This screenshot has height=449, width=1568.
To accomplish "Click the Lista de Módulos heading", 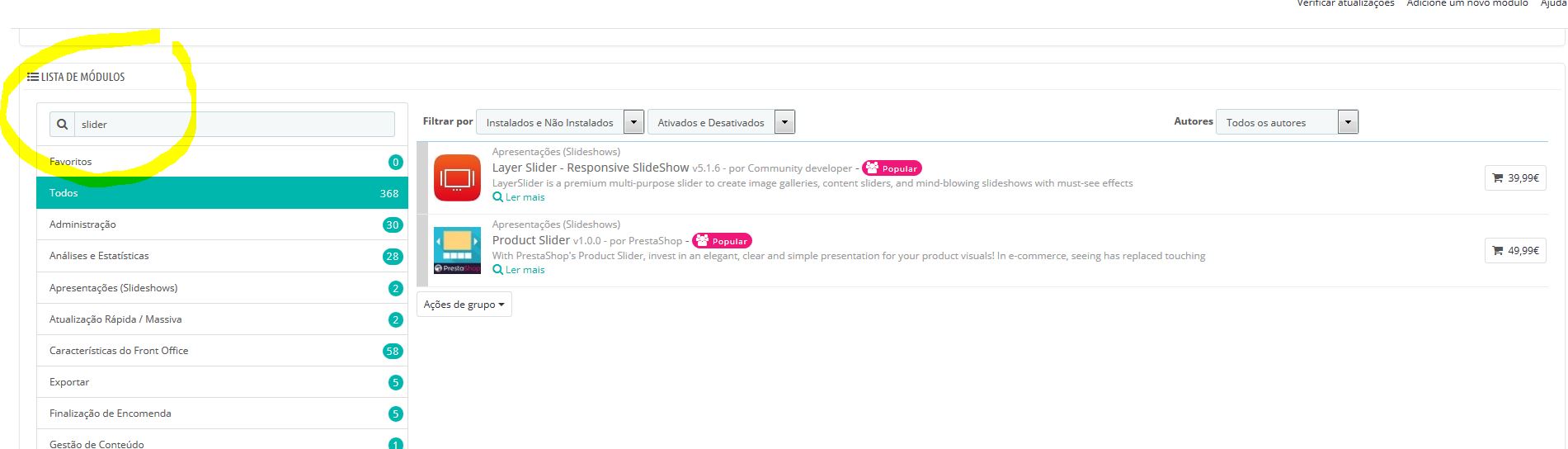I will tap(82, 77).
